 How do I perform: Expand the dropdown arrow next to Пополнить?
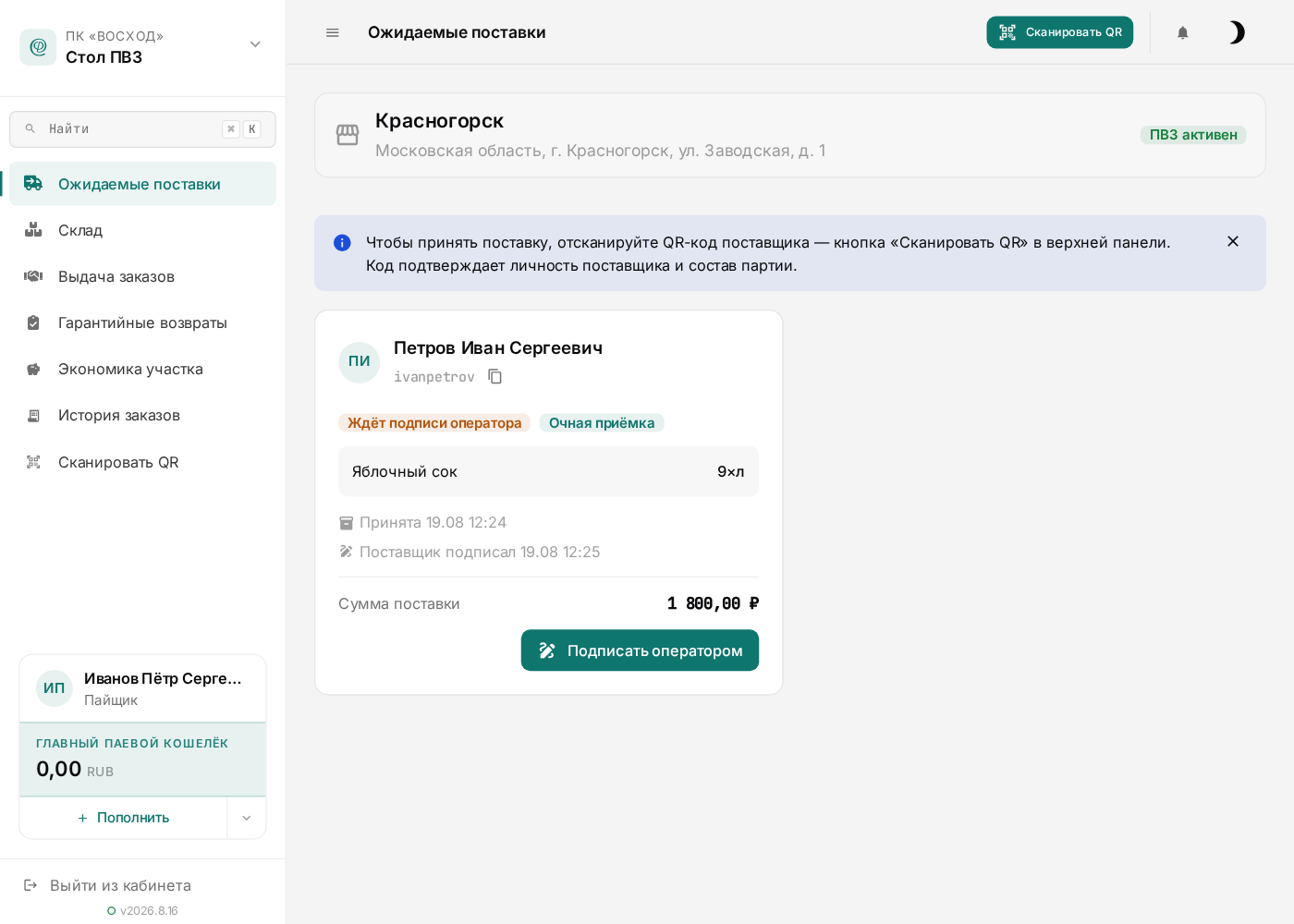pyautogui.click(x=247, y=818)
